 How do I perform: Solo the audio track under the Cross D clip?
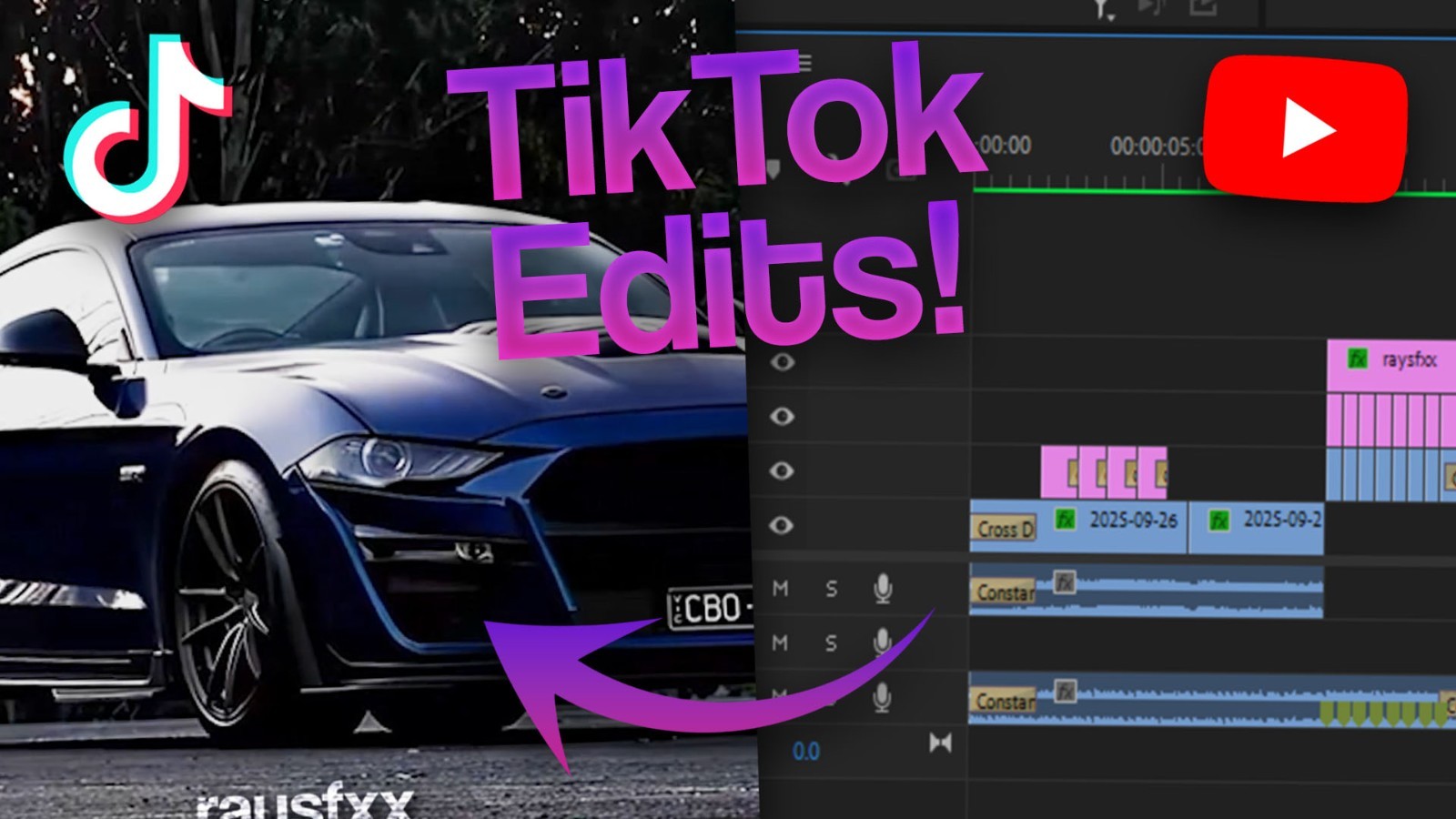click(x=831, y=589)
